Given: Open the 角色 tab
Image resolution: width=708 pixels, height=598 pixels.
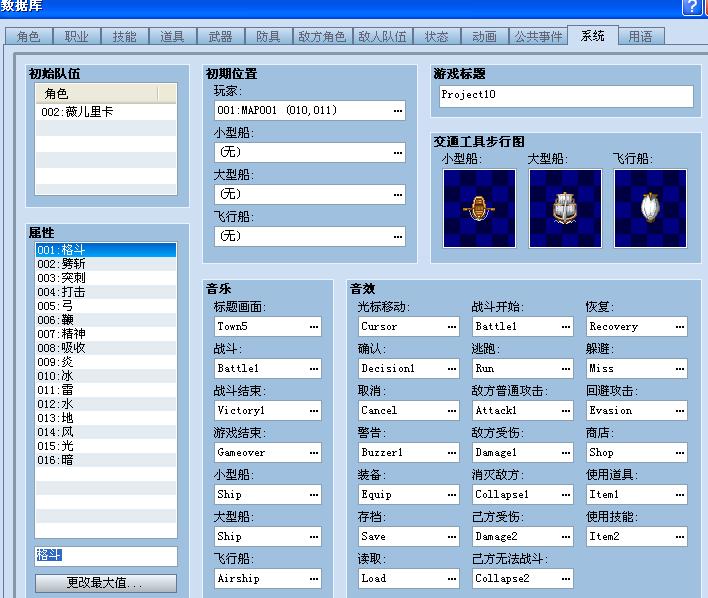Looking at the screenshot, I should point(28,37).
